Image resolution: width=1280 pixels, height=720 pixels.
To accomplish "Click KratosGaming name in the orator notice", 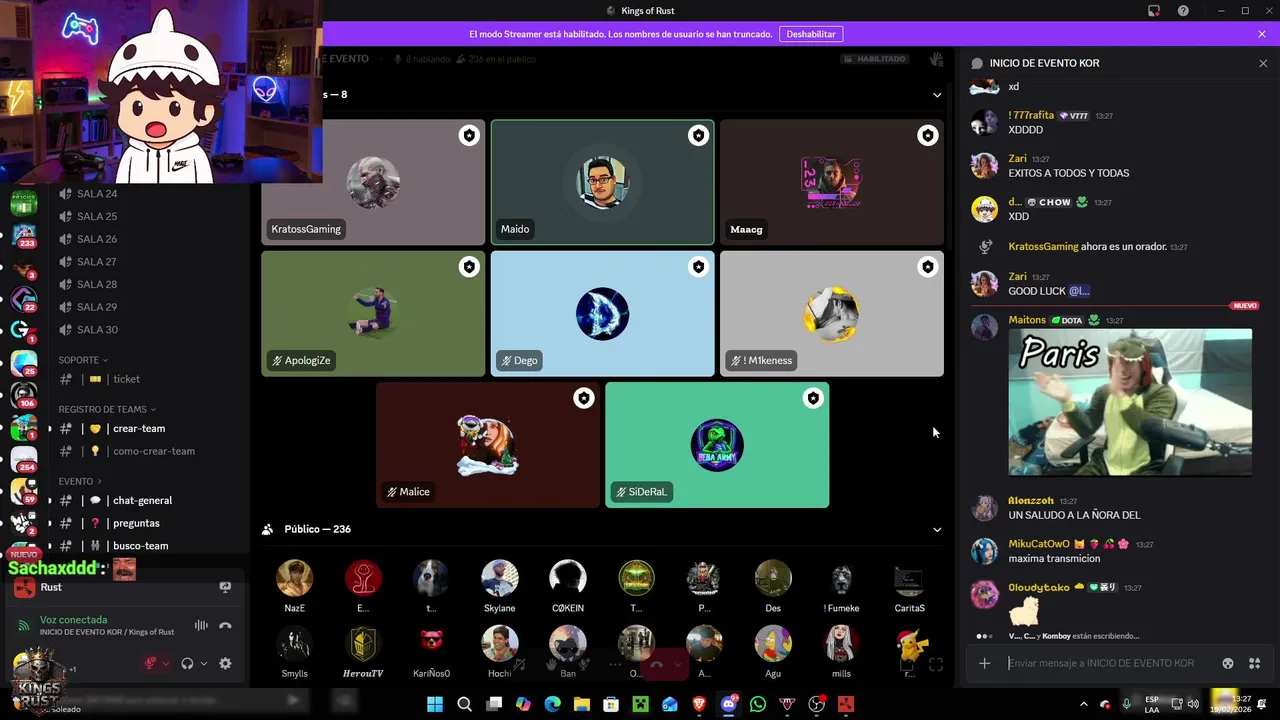I will [1043, 246].
